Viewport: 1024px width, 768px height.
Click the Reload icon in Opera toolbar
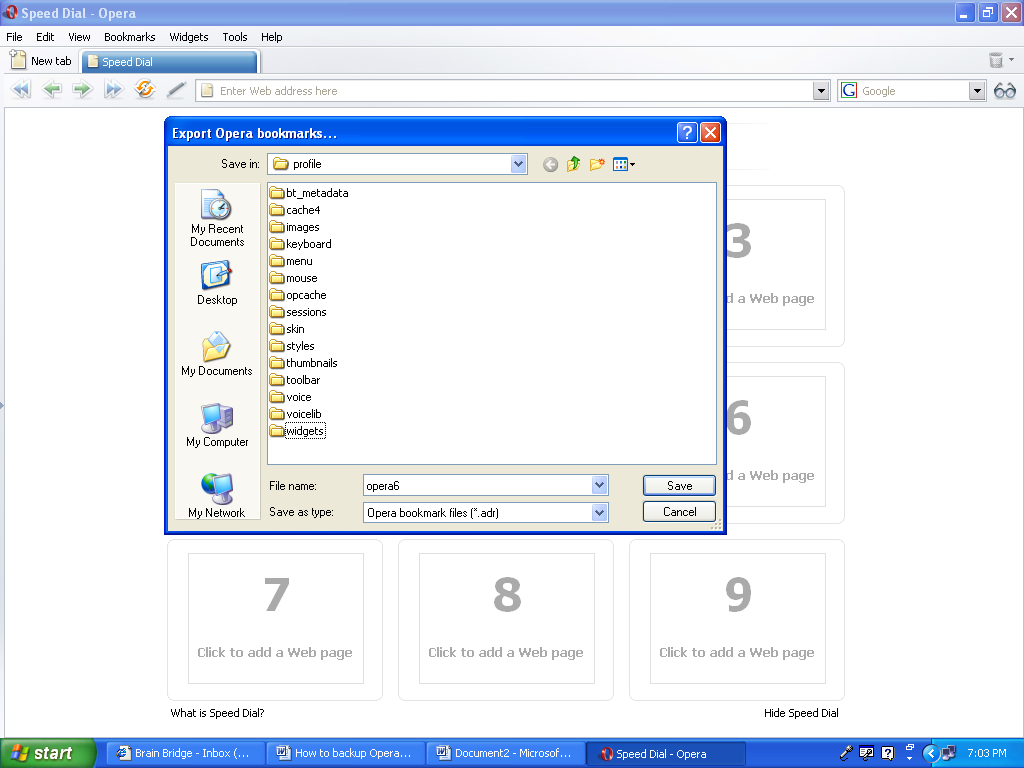144,89
